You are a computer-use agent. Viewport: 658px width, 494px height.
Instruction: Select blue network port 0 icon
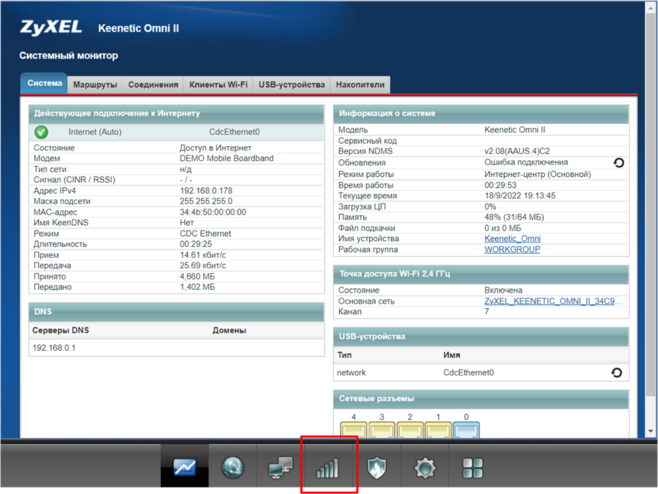[466, 430]
